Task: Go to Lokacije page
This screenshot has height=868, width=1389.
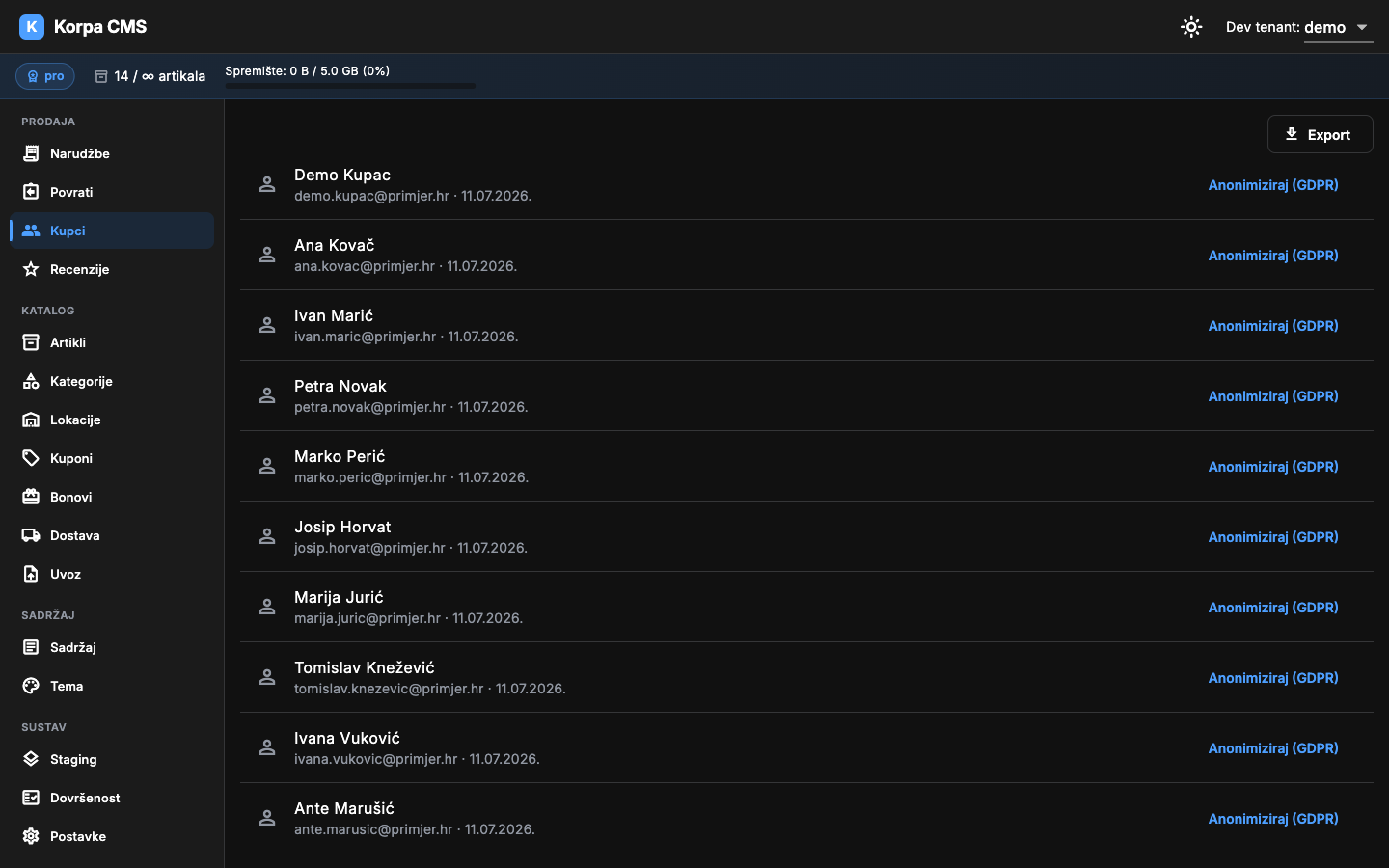Action: [x=112, y=420]
